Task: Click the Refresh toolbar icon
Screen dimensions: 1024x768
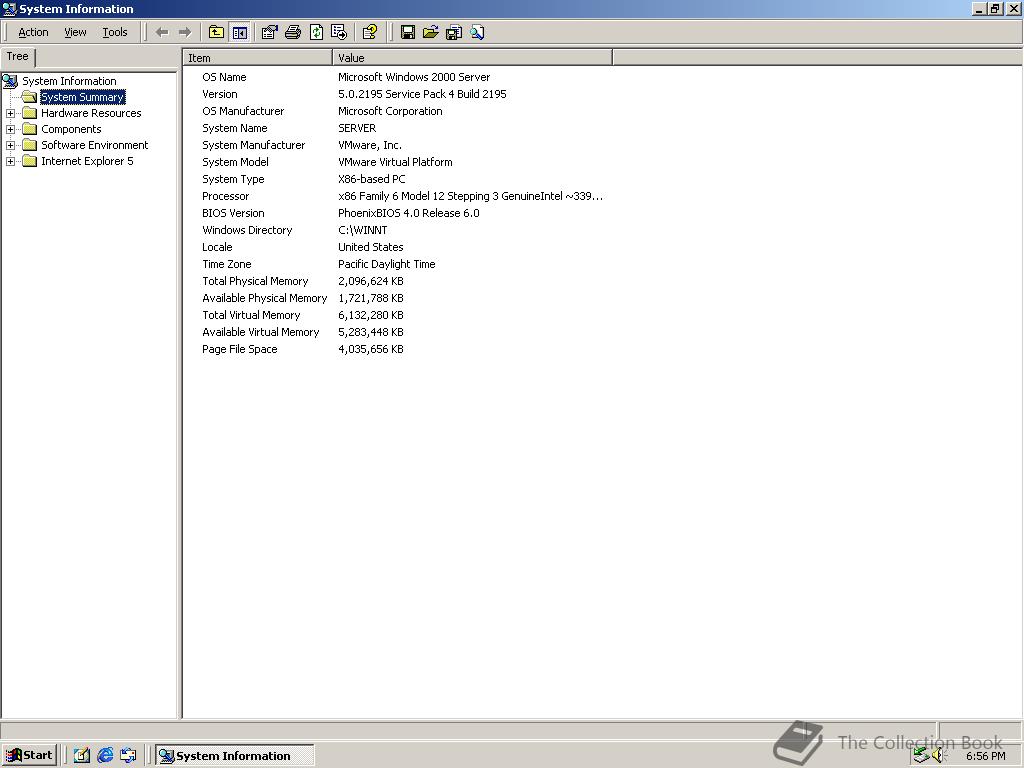Action: pyautogui.click(x=316, y=32)
